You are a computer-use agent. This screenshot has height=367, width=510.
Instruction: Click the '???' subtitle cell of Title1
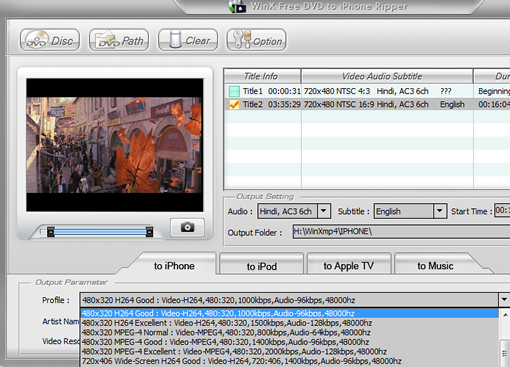pos(446,91)
